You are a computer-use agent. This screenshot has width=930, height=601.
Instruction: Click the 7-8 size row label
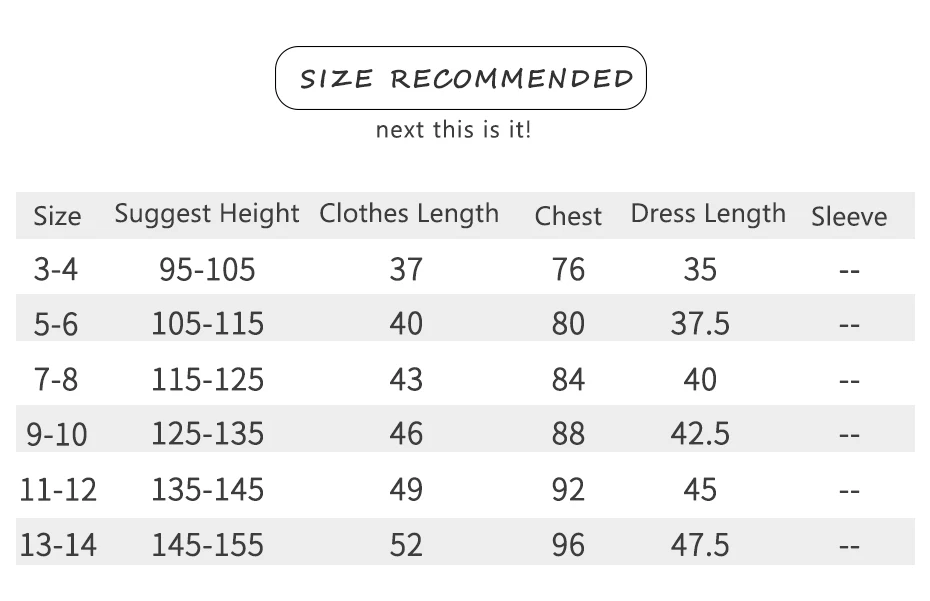56,380
